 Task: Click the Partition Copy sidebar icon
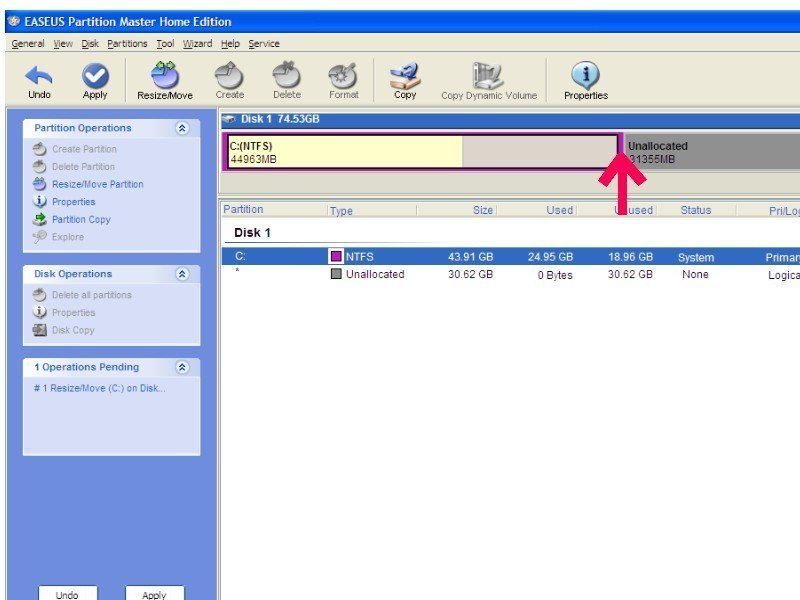tap(39, 219)
